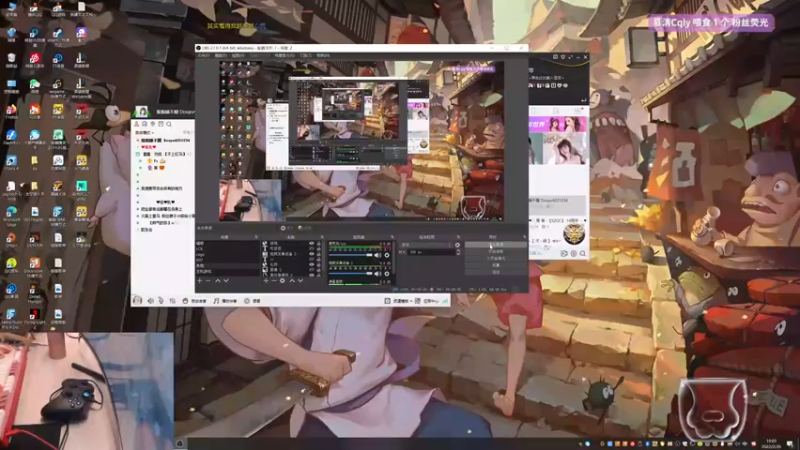Open Steam shortcut on desktop

click(58, 33)
